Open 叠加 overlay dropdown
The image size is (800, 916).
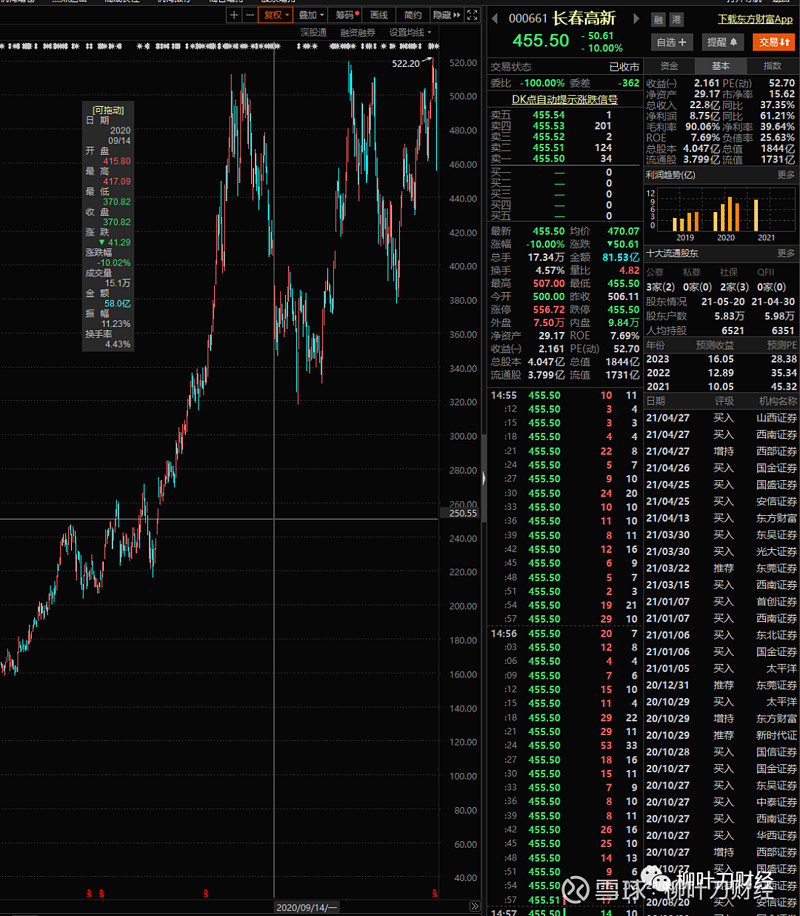pos(310,15)
